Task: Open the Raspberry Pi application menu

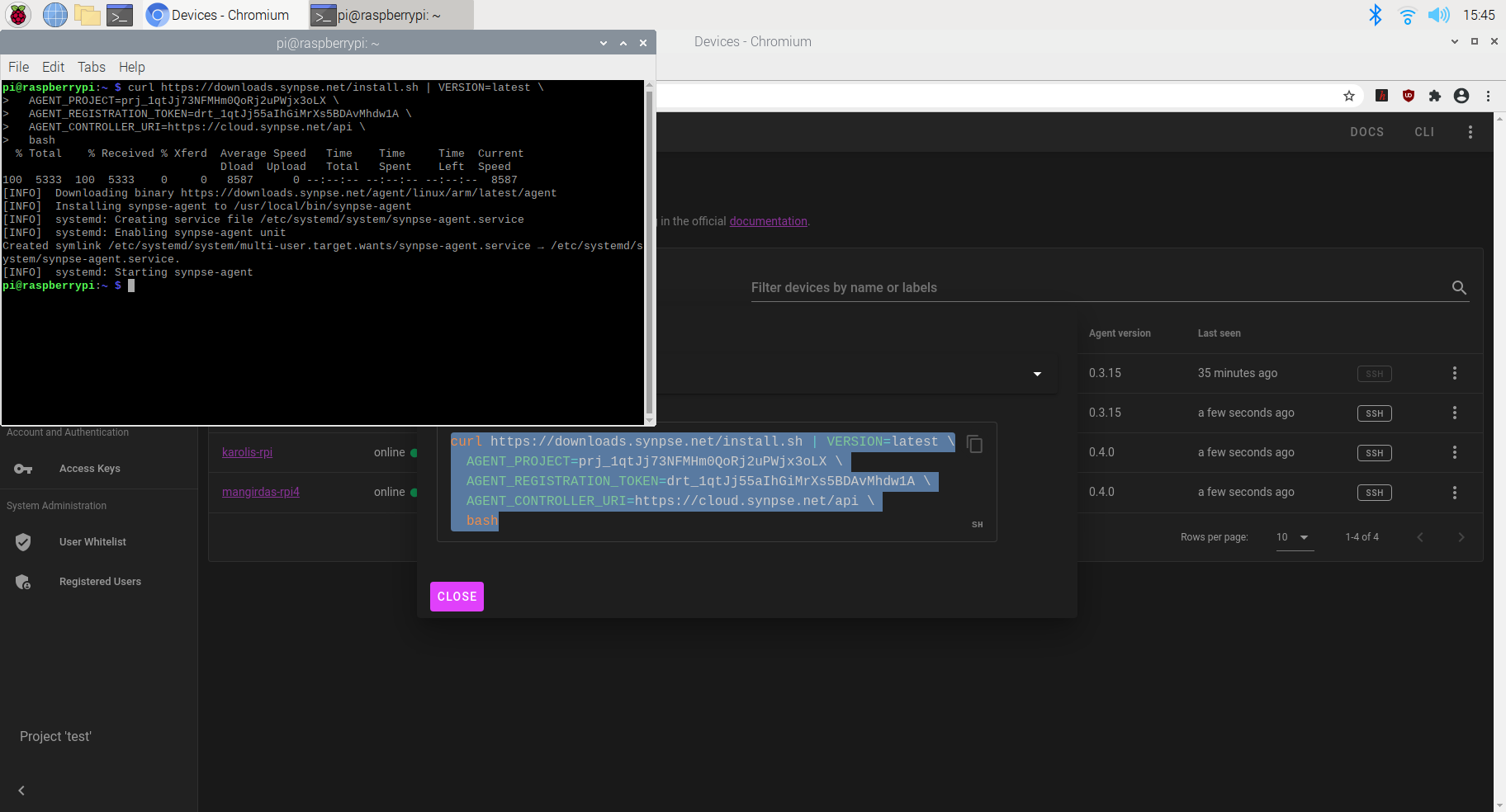Action: (x=17, y=14)
